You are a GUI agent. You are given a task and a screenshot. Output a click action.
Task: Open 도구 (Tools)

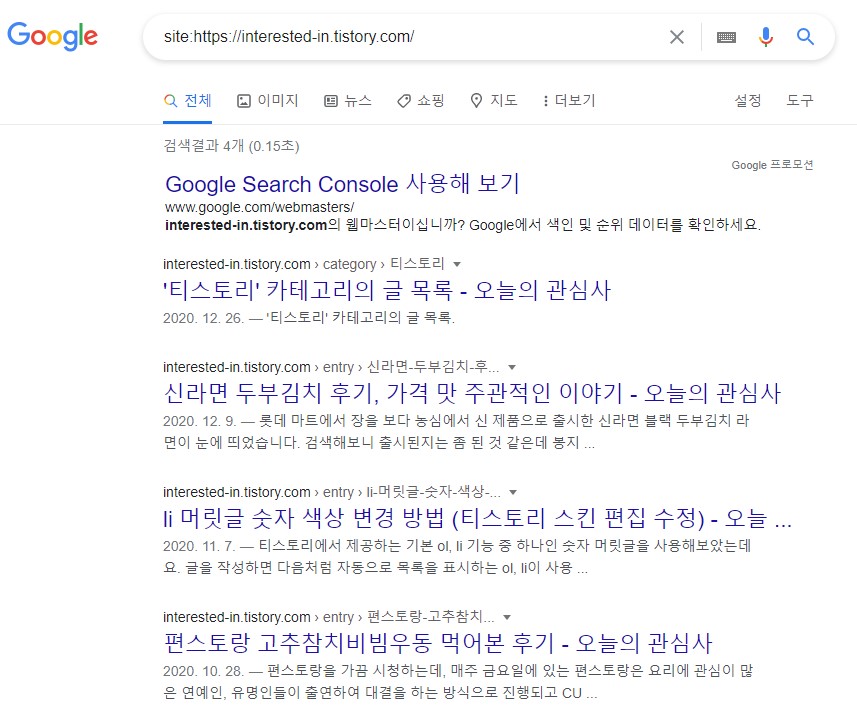(x=800, y=101)
